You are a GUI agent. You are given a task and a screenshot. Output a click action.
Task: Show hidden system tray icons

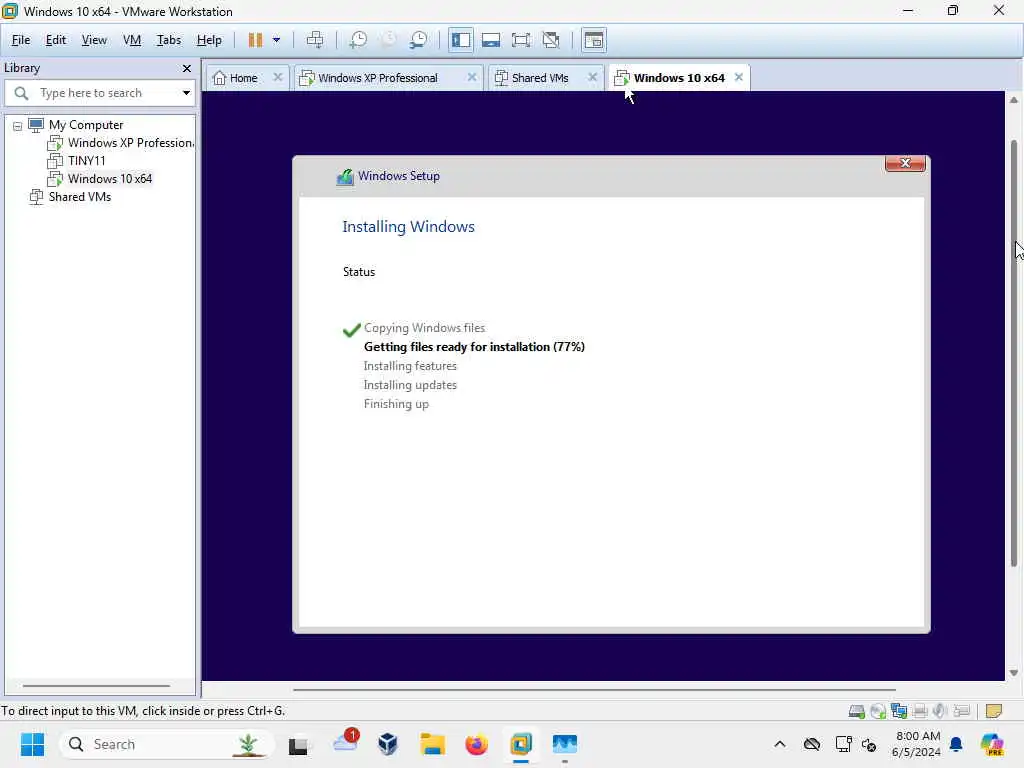click(x=780, y=744)
